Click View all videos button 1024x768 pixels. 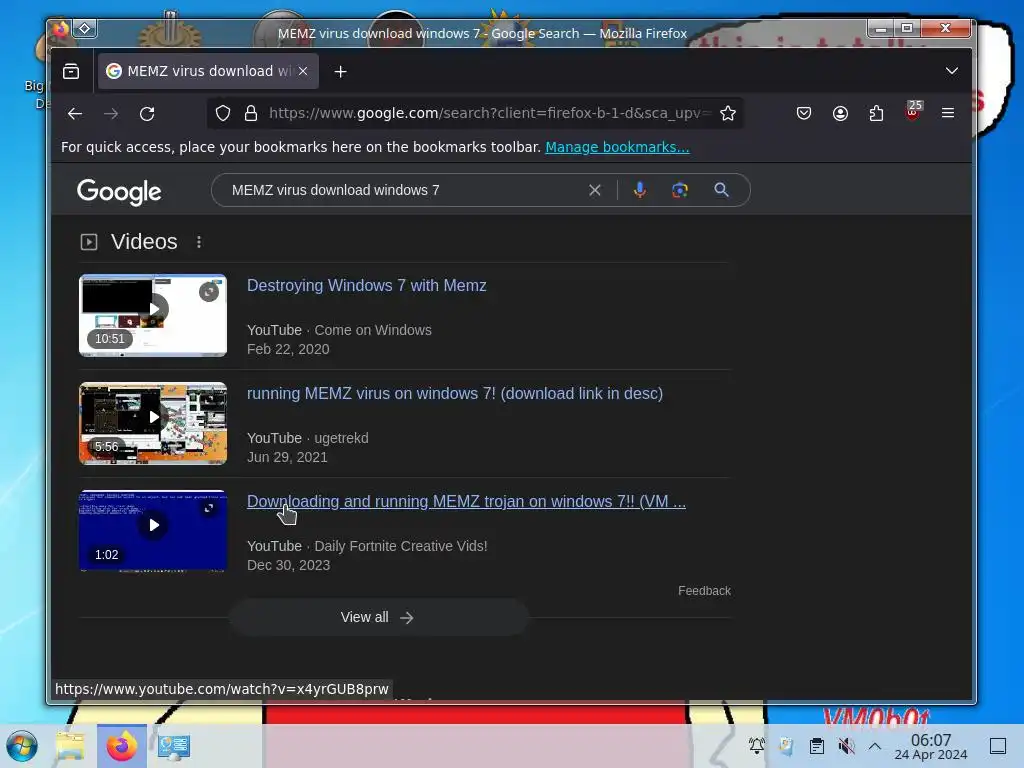tap(378, 618)
